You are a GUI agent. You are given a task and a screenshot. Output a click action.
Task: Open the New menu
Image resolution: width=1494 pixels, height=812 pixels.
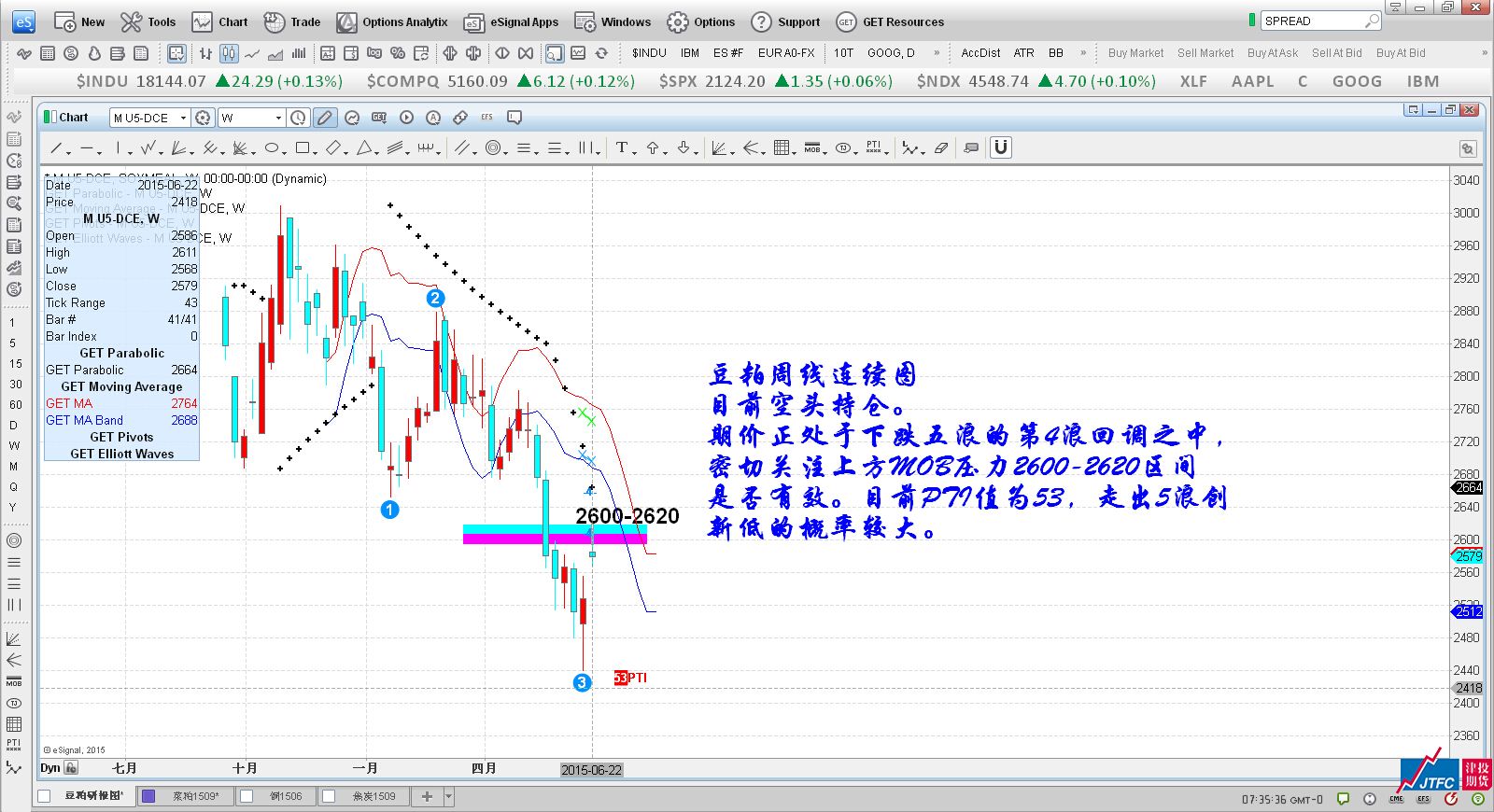point(79,21)
